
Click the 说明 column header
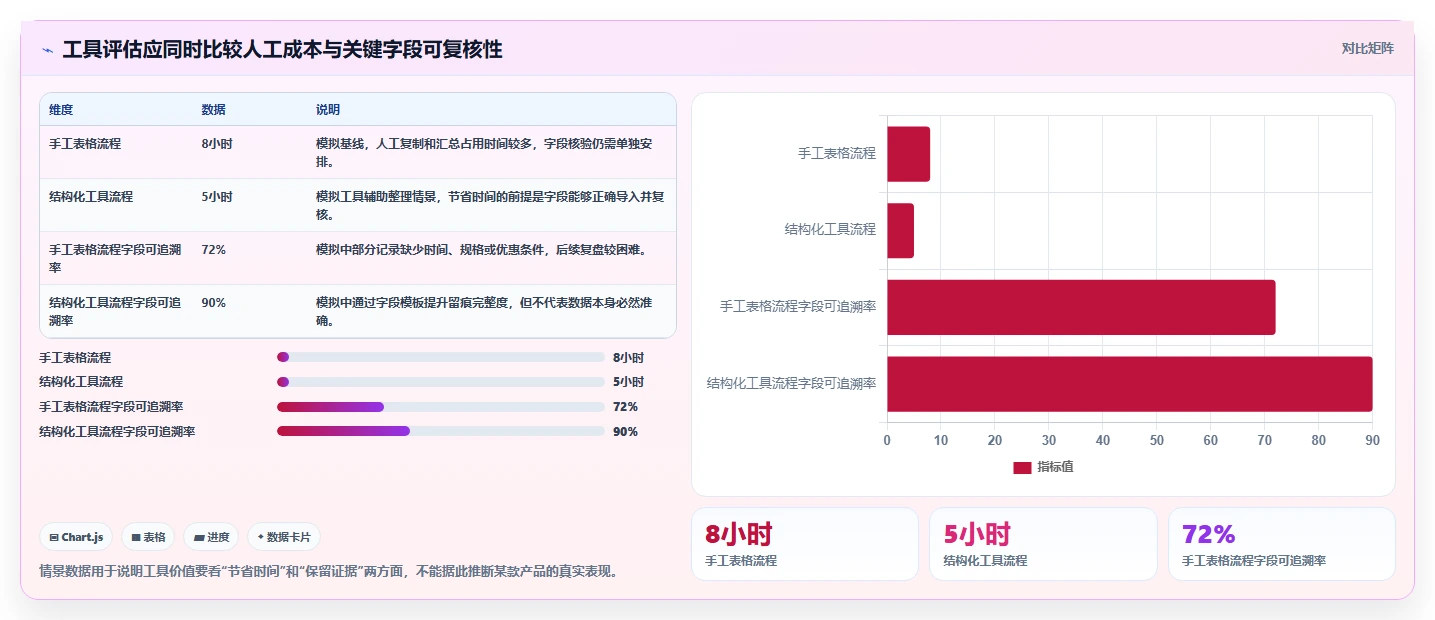(328, 110)
